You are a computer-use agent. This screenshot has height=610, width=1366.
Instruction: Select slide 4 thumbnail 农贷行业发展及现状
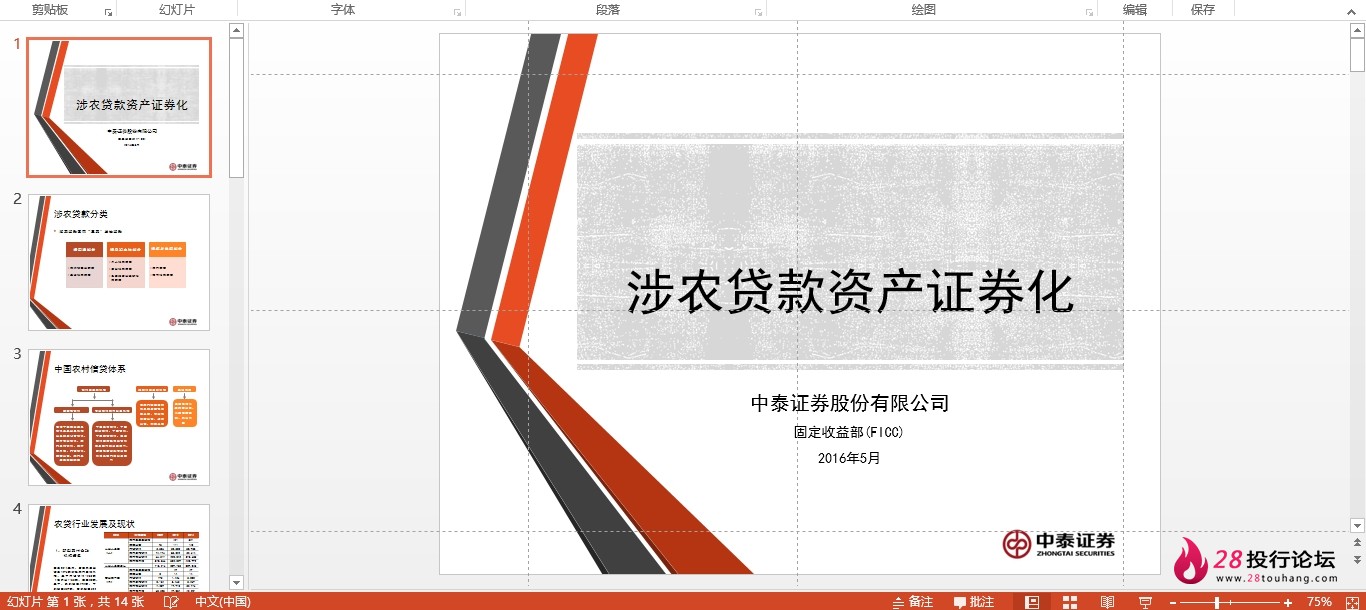(119, 547)
